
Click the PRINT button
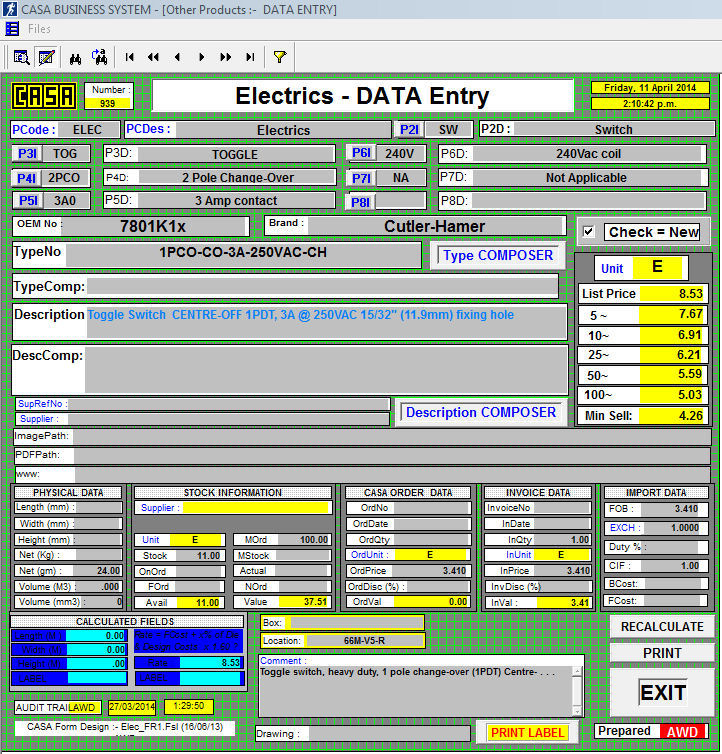(662, 653)
